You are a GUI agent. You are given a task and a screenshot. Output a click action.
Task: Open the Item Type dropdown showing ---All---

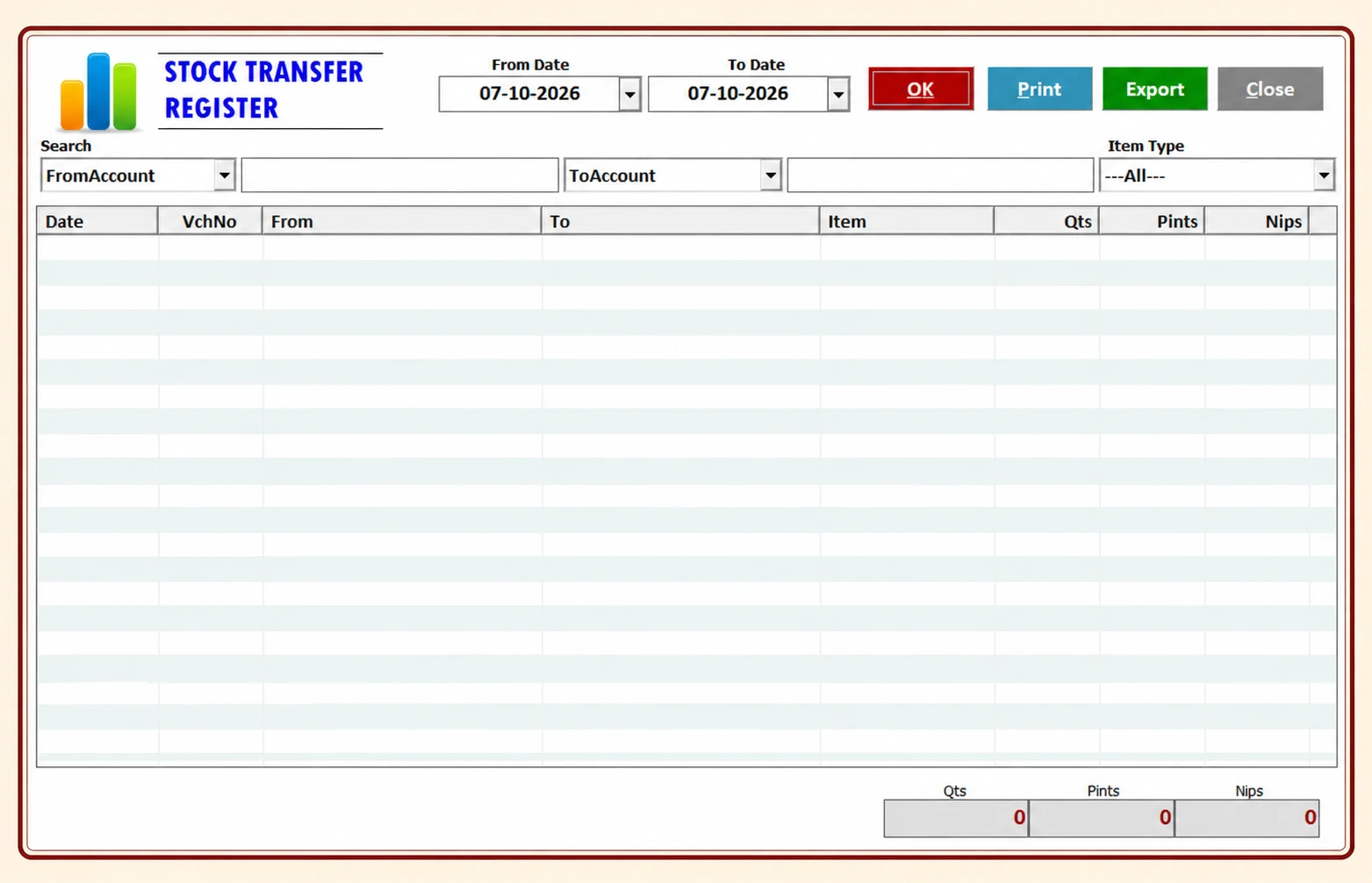coord(1324,176)
